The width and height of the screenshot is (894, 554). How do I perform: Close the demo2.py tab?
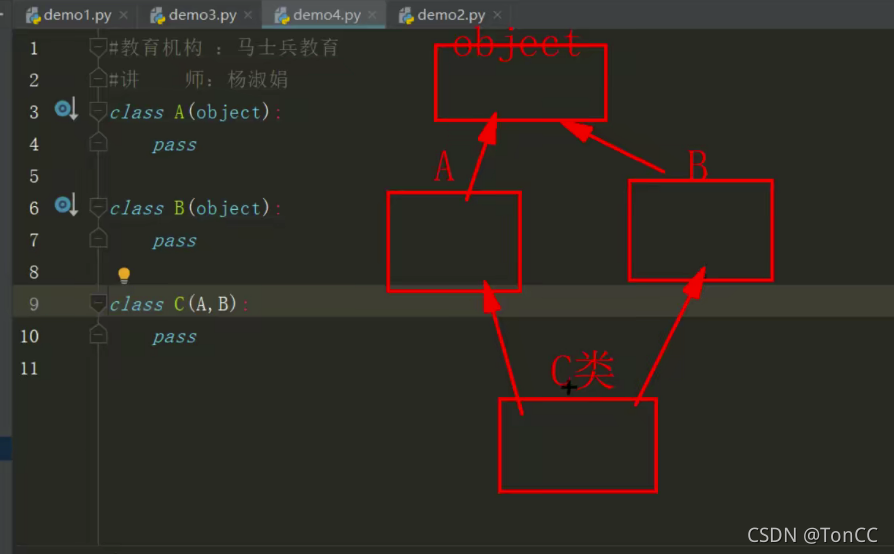[497, 15]
